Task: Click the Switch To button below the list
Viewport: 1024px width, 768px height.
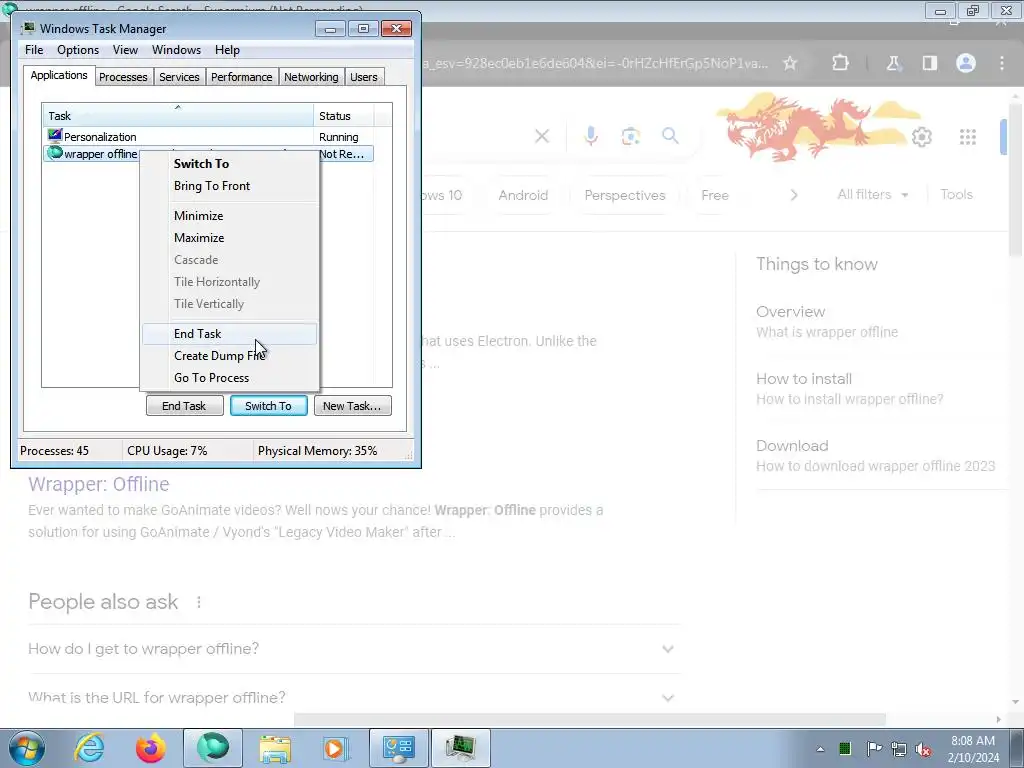Action: click(268, 406)
